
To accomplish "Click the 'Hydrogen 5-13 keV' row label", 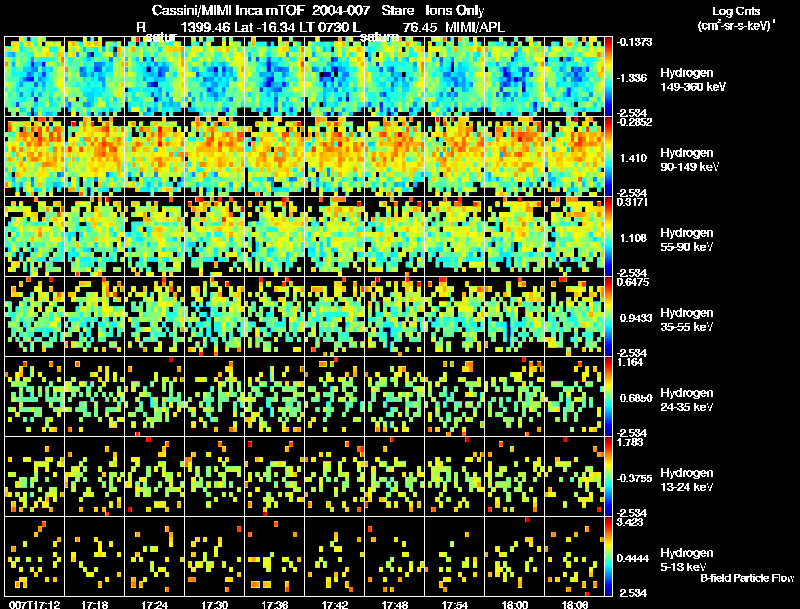I will click(x=687, y=560).
